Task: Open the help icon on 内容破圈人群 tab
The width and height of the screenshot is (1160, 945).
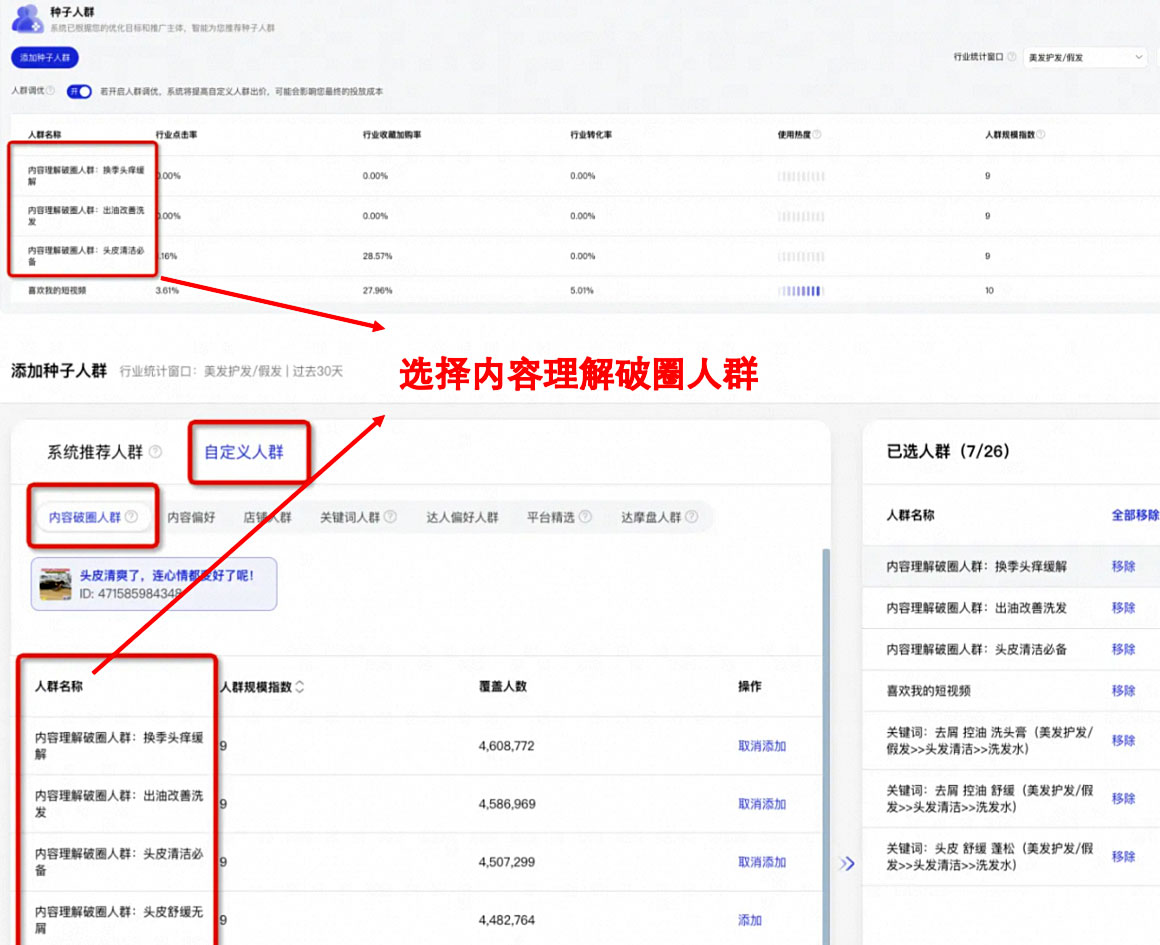Action: pos(131,517)
